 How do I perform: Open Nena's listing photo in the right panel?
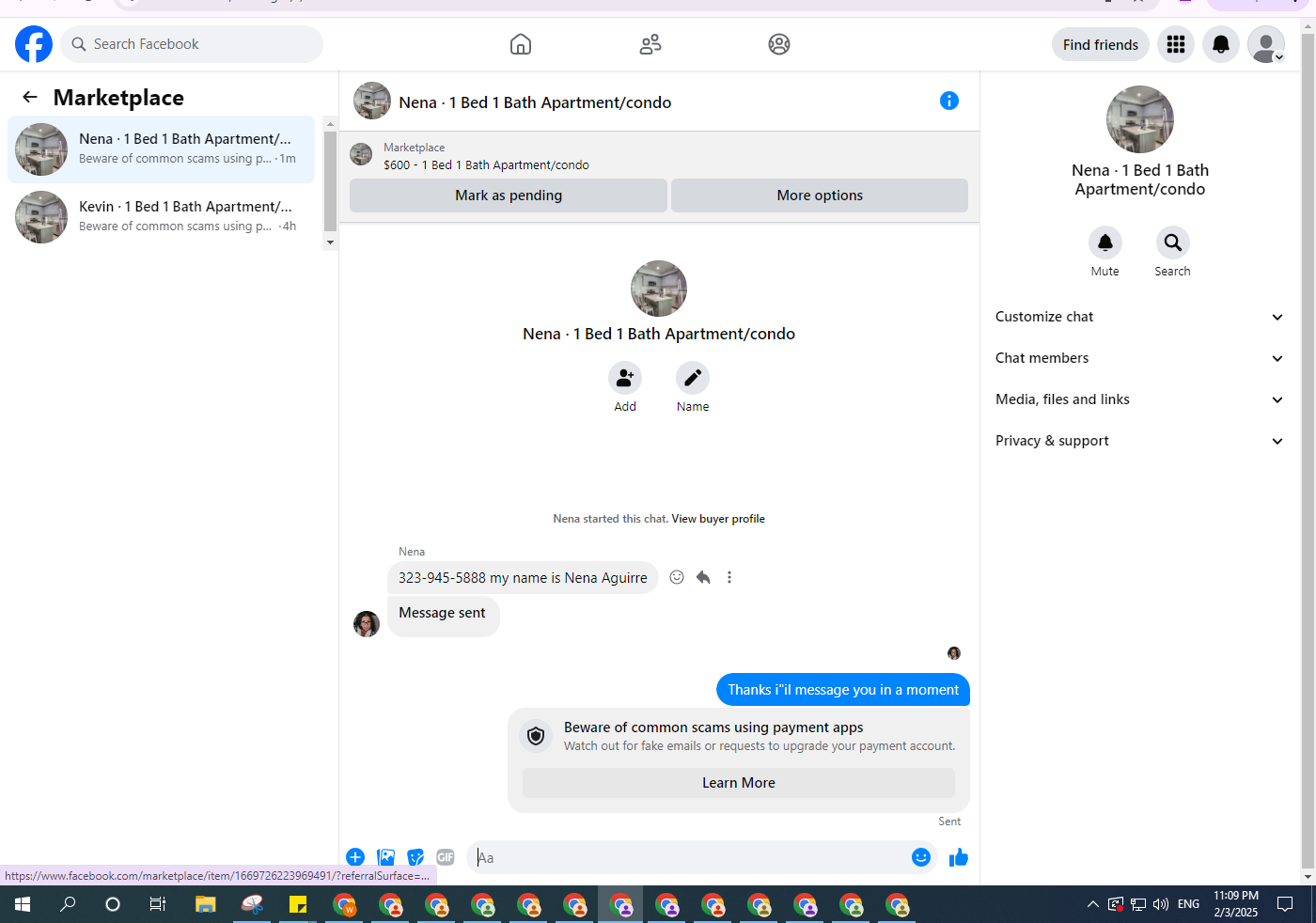(x=1140, y=119)
